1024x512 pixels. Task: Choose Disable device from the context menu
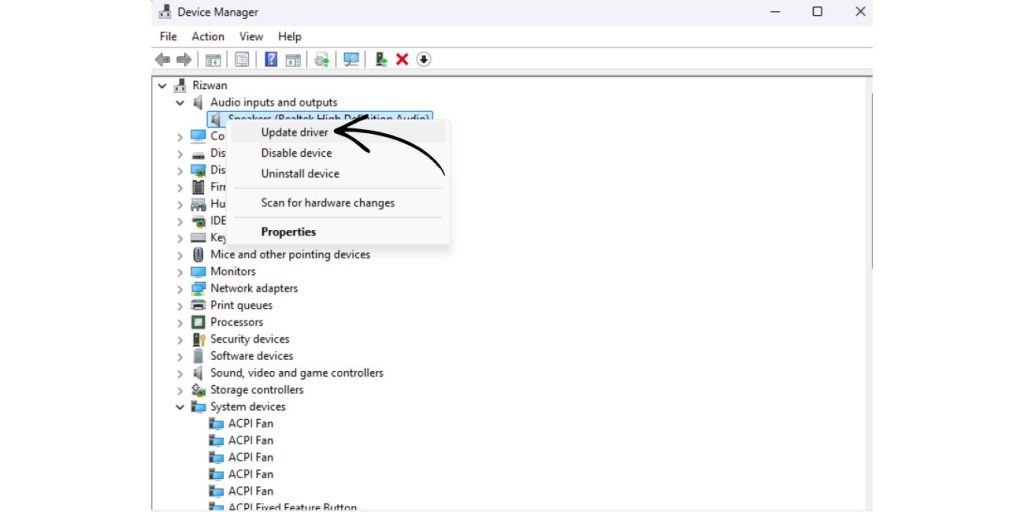[x=338, y=153]
